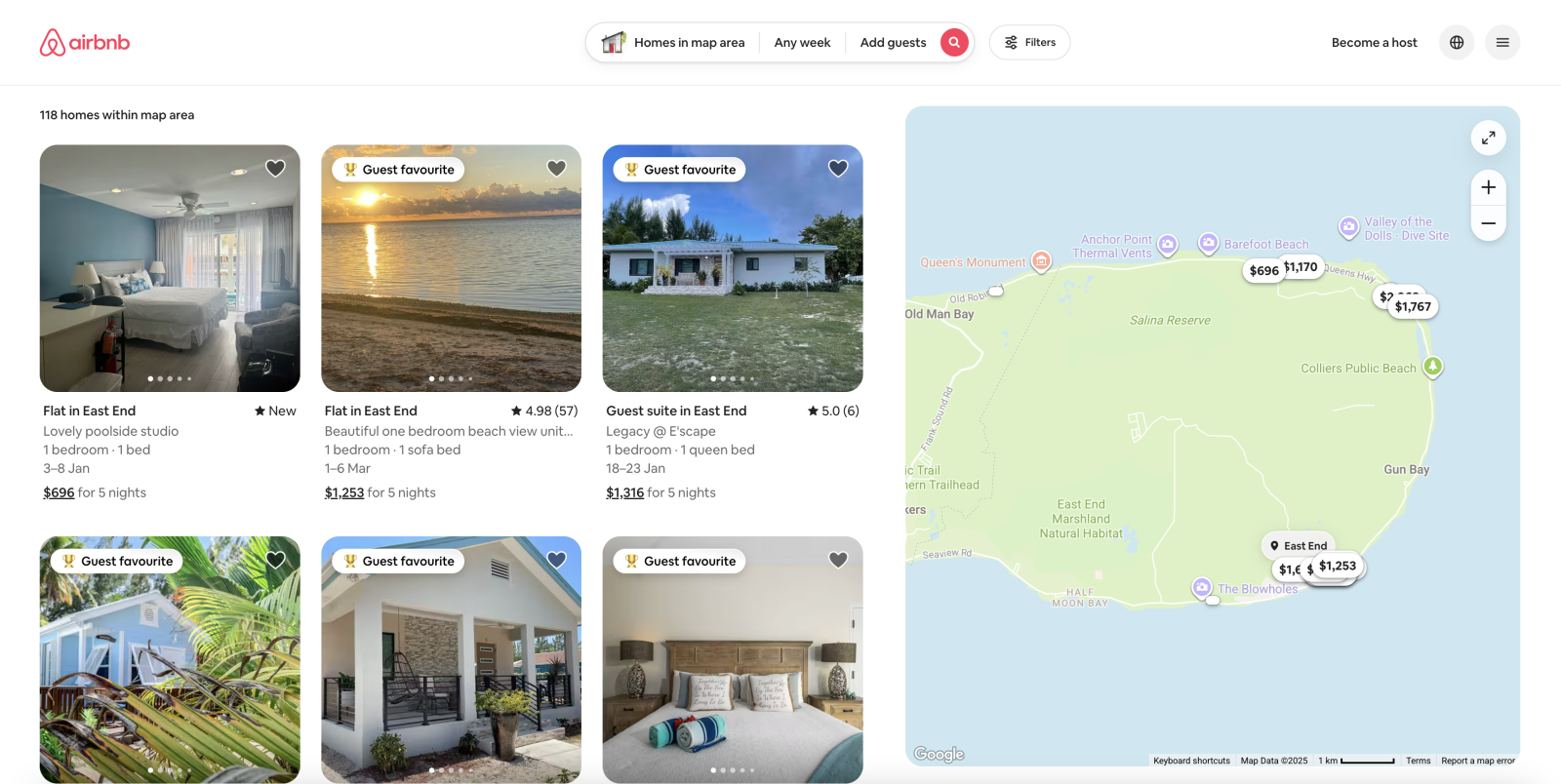This screenshot has height=784, width=1561.
Task: Click the Become a host link
Action: pos(1374,42)
